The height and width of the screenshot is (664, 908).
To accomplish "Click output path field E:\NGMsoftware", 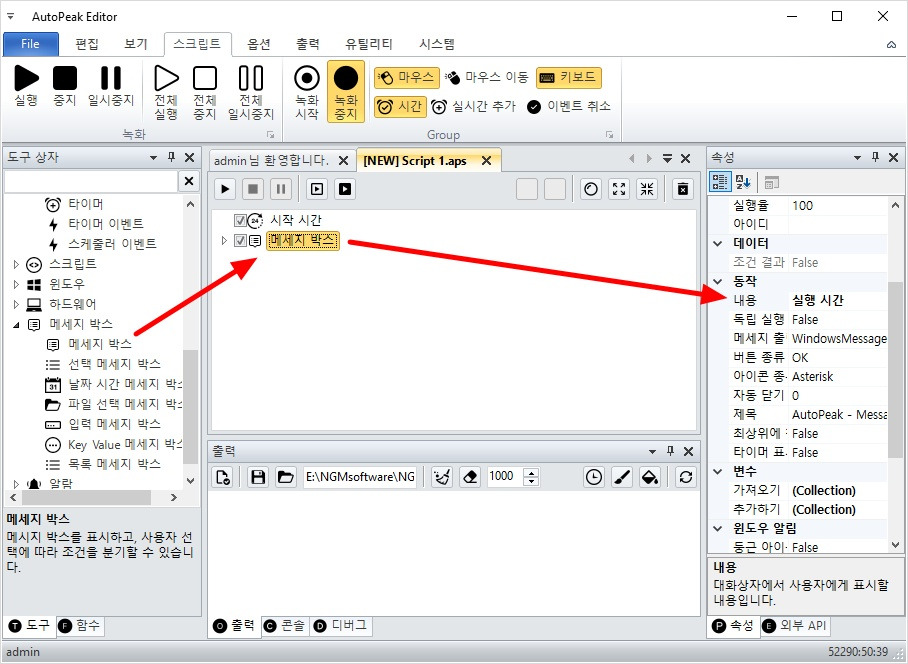I will tap(360, 477).
